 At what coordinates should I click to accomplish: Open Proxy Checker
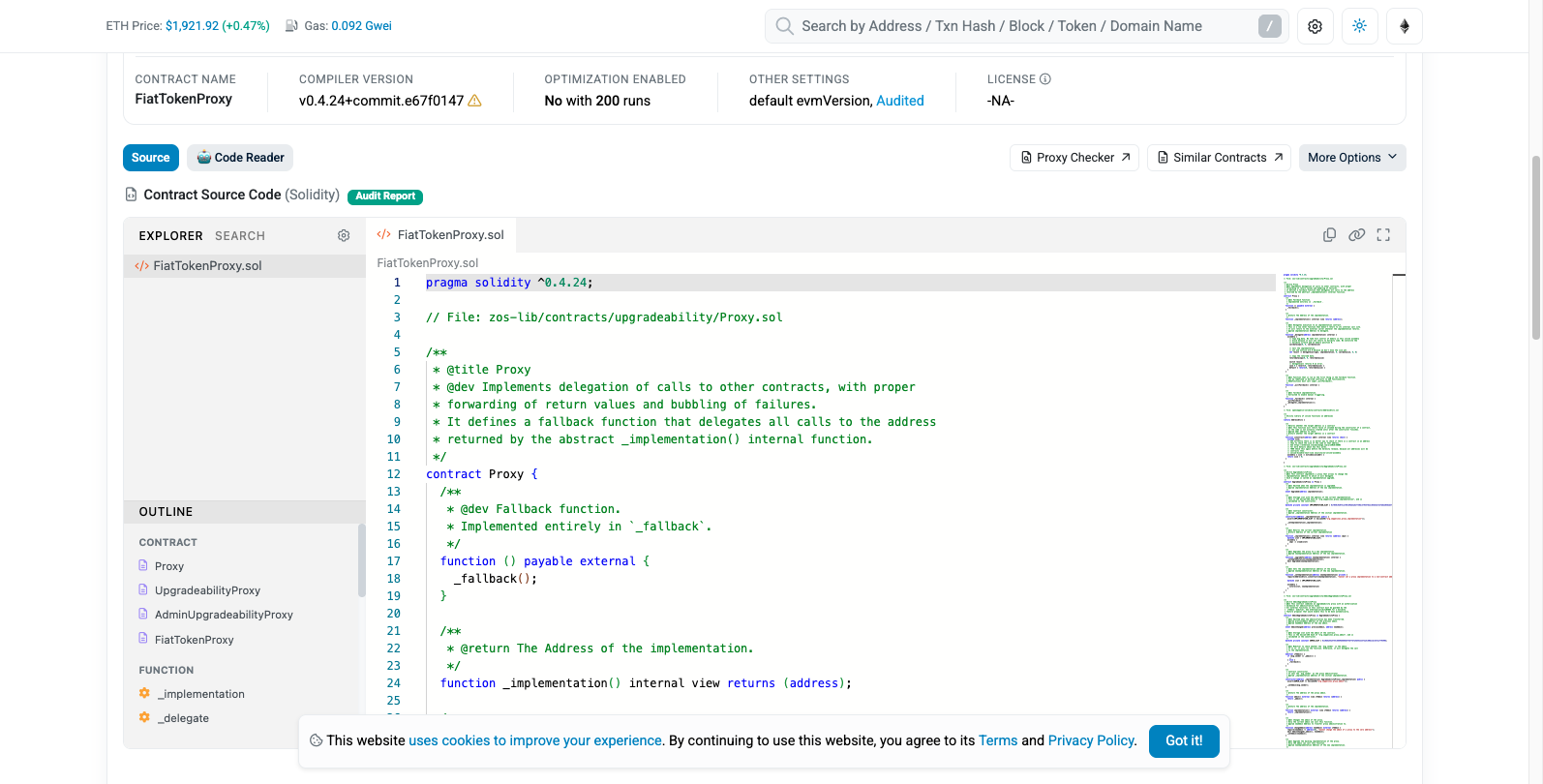[1074, 158]
